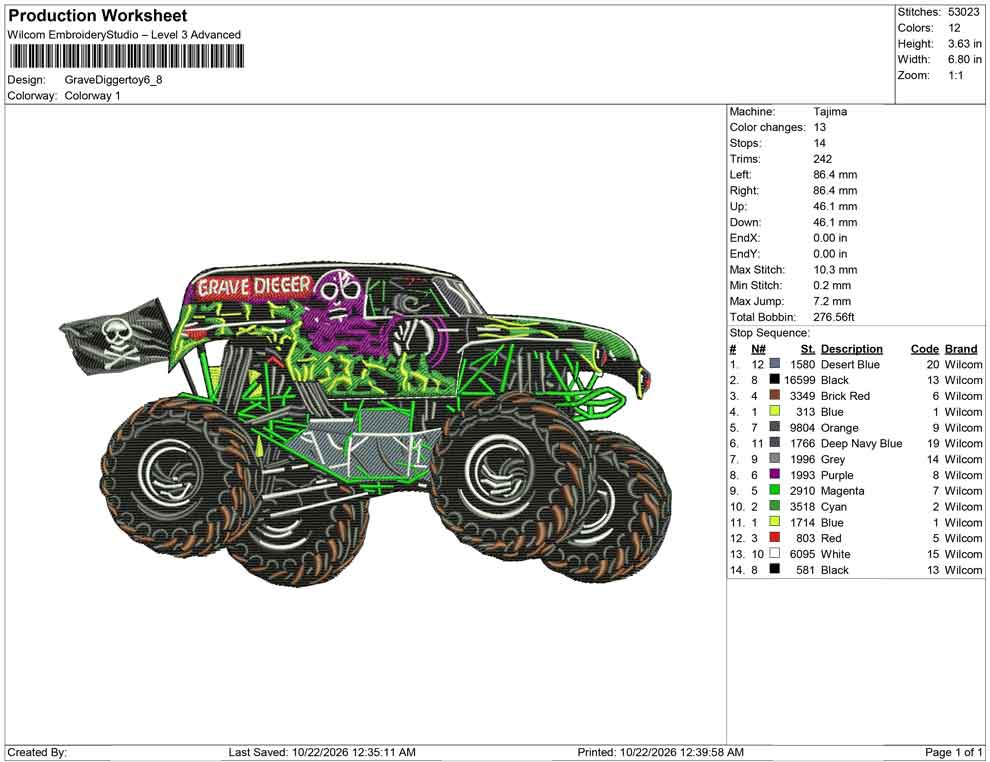Click the Production Worksheet title

[98, 16]
